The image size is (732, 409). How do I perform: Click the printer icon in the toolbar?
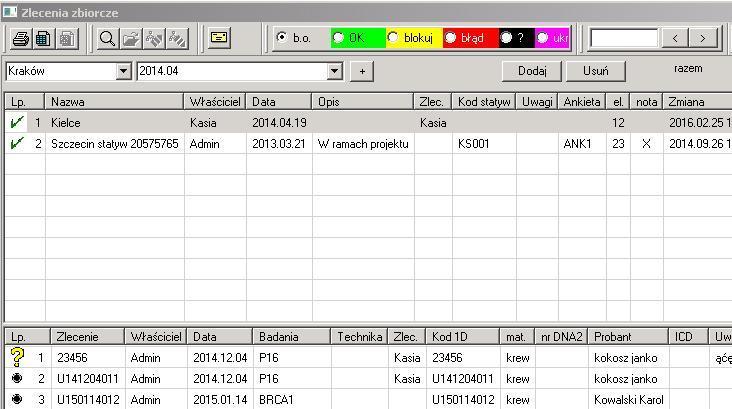(x=21, y=38)
